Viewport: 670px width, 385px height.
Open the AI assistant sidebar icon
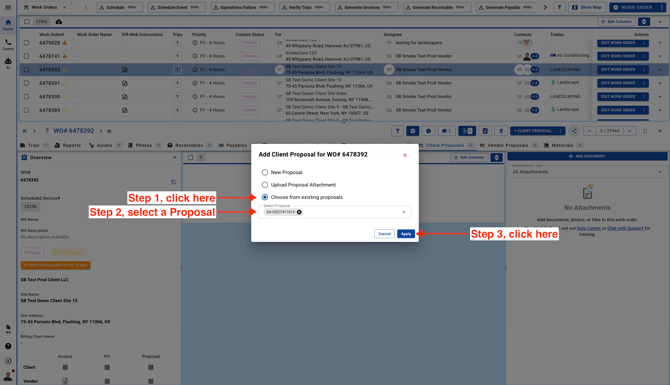click(x=8, y=63)
